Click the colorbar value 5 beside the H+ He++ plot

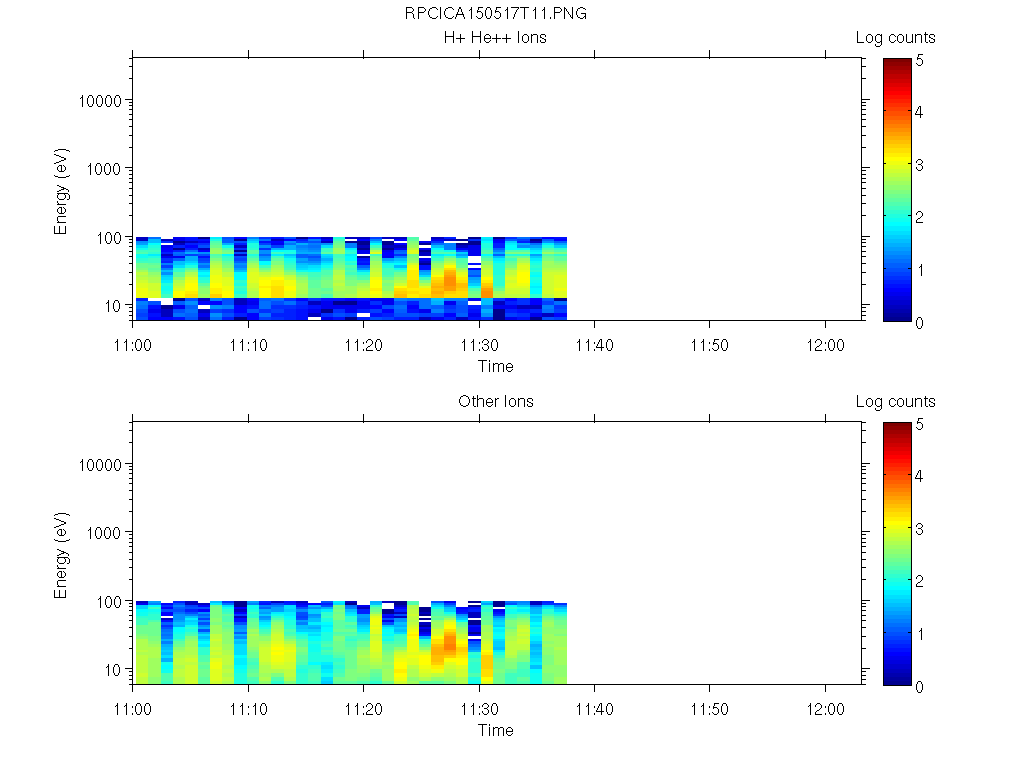coord(920,61)
